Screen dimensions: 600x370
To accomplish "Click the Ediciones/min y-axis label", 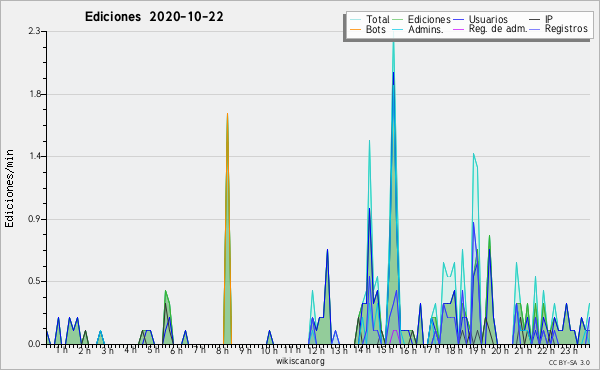I will click(9, 188).
